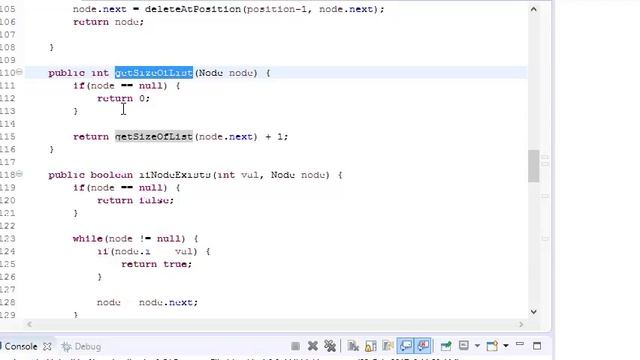The width and height of the screenshot is (640, 360).
Task: Click getSizeOfList call on line 115
Action: click(154, 136)
